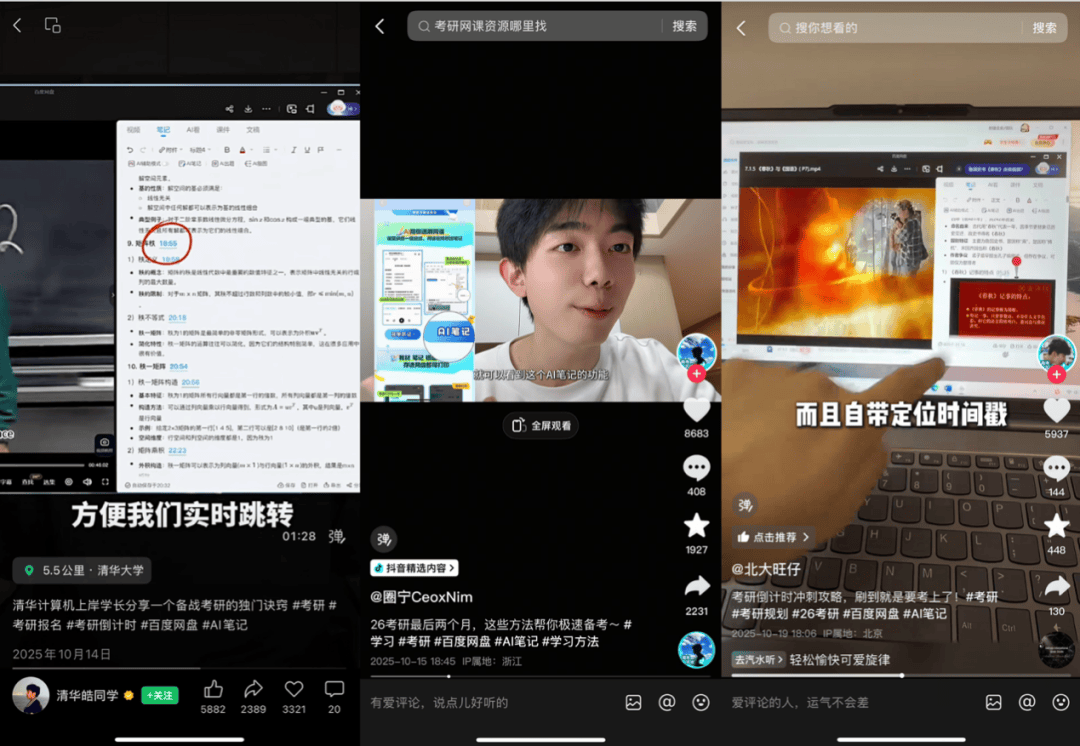Share the 北大旺仔 video via arrow icon
The image size is (1080, 746).
click(x=1056, y=586)
